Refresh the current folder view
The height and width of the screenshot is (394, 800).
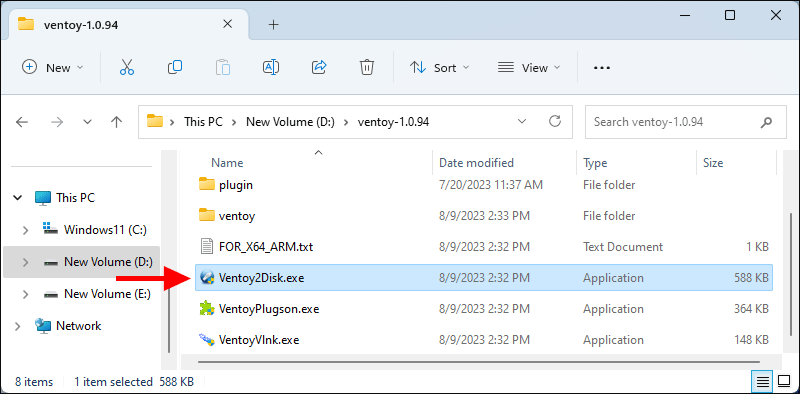point(555,121)
